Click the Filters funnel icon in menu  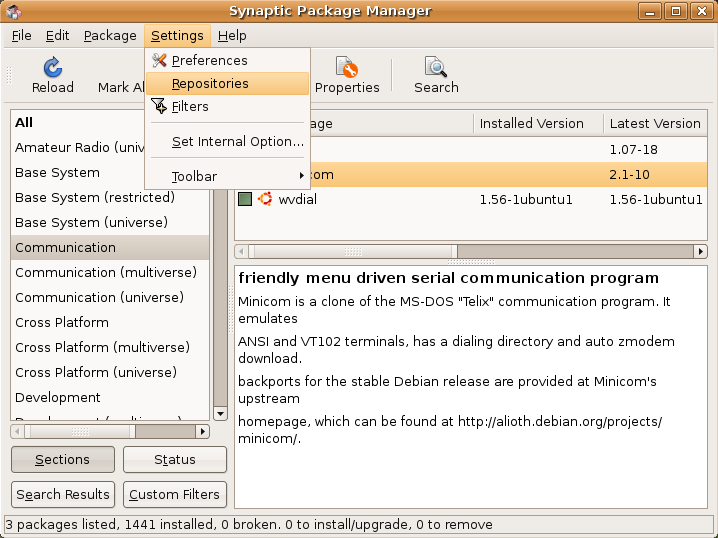click(159, 106)
